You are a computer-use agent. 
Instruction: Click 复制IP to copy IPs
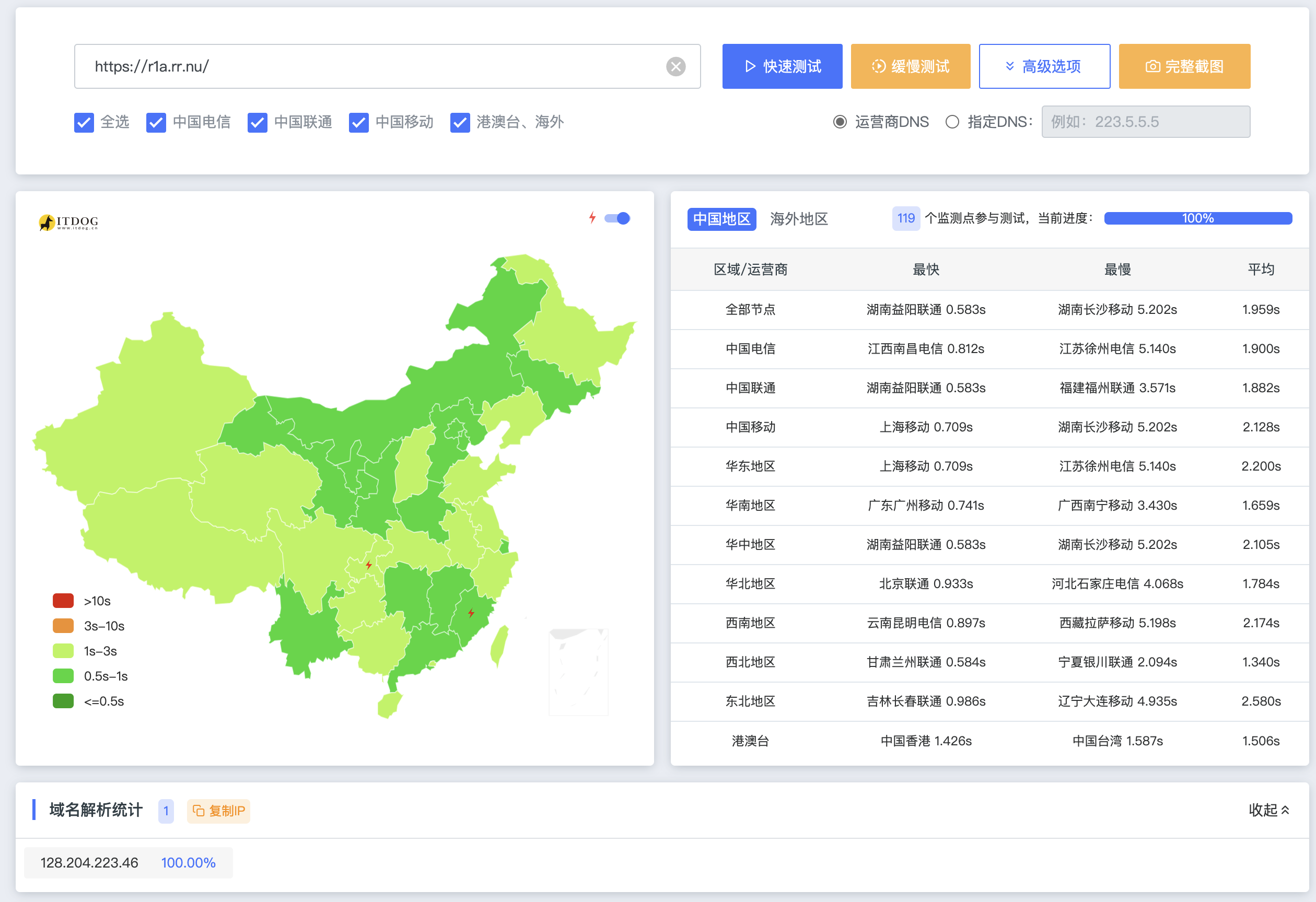point(218,811)
